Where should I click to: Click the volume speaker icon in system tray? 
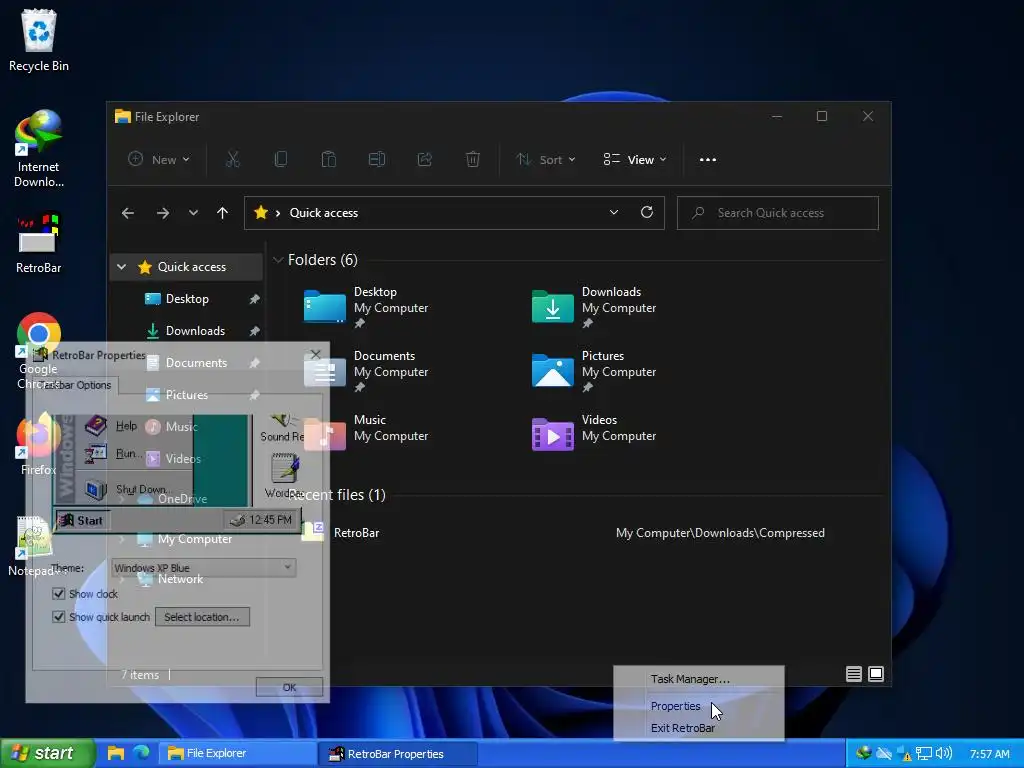coord(944,753)
